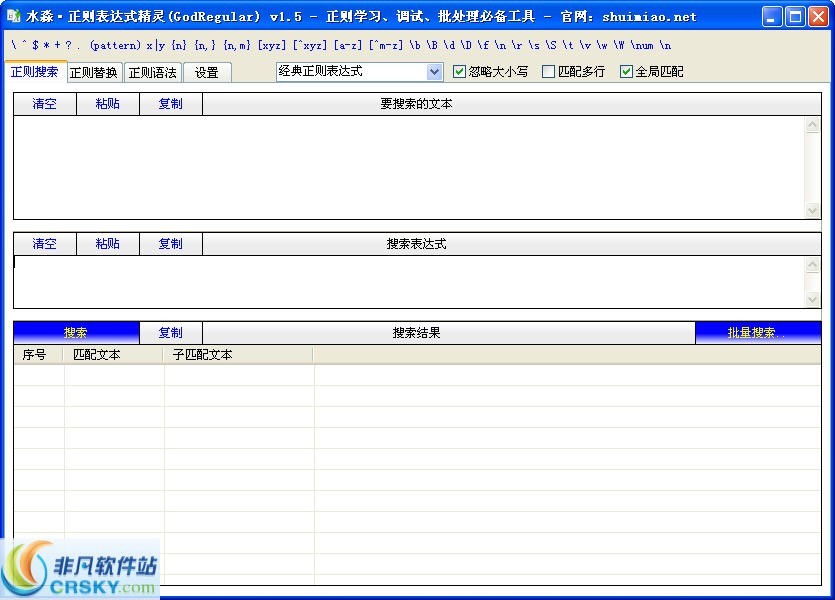Click the down arrow of the search-text scrollbar
Viewport: 835px width, 600px height.
(812, 210)
